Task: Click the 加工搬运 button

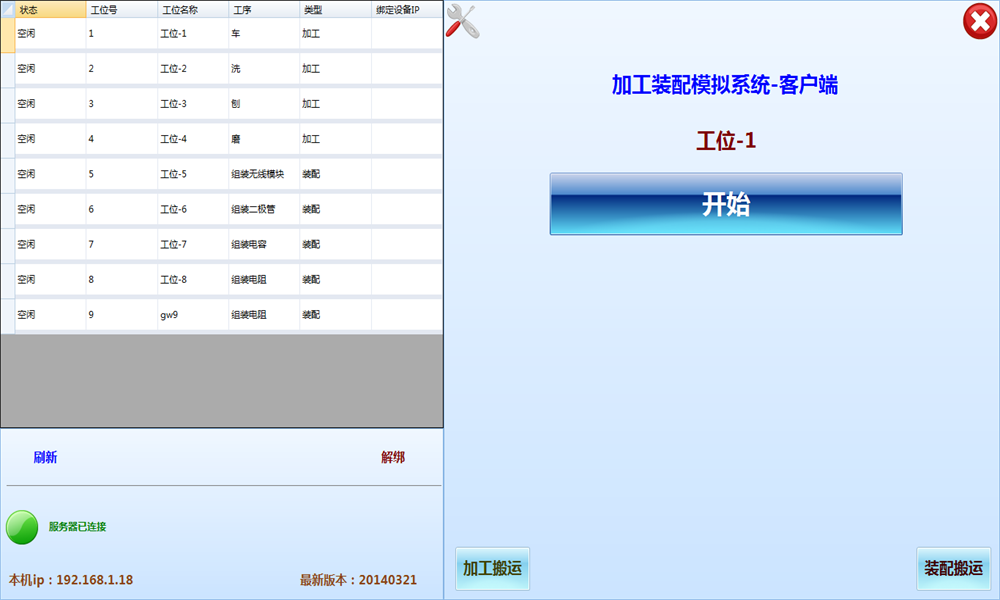Action: [x=492, y=568]
